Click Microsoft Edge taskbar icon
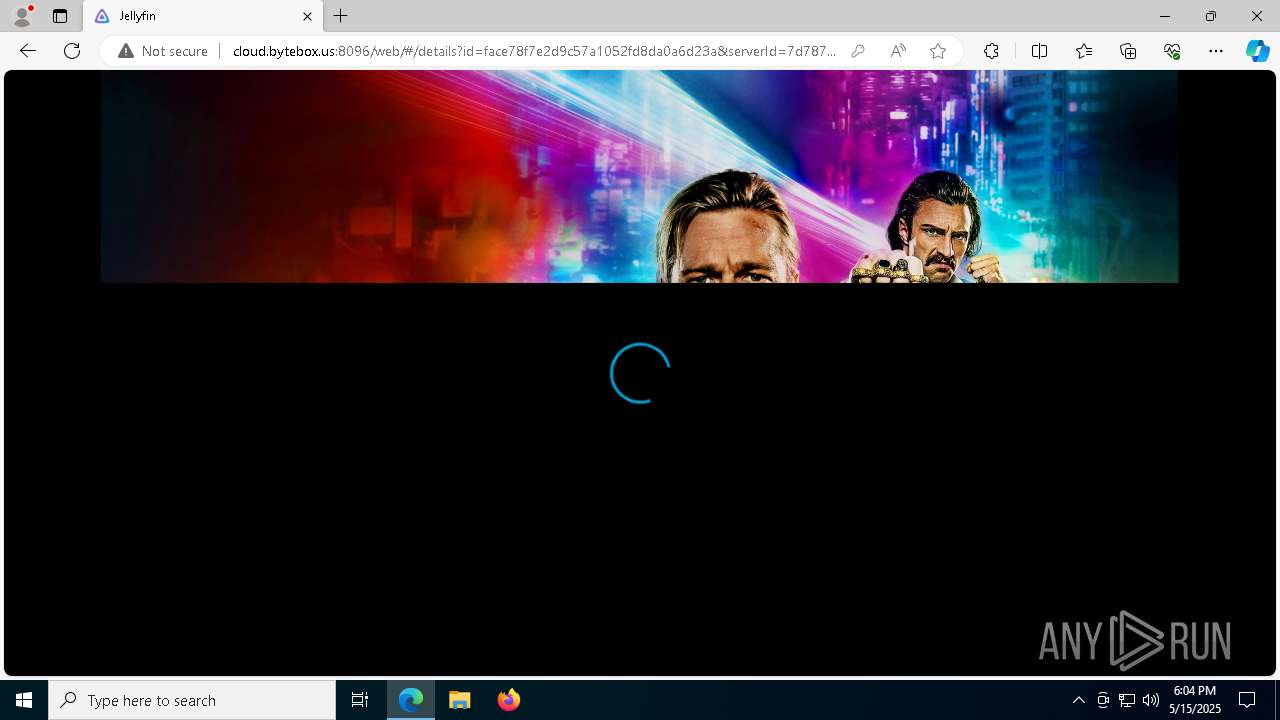This screenshot has width=1280, height=720. (411, 700)
